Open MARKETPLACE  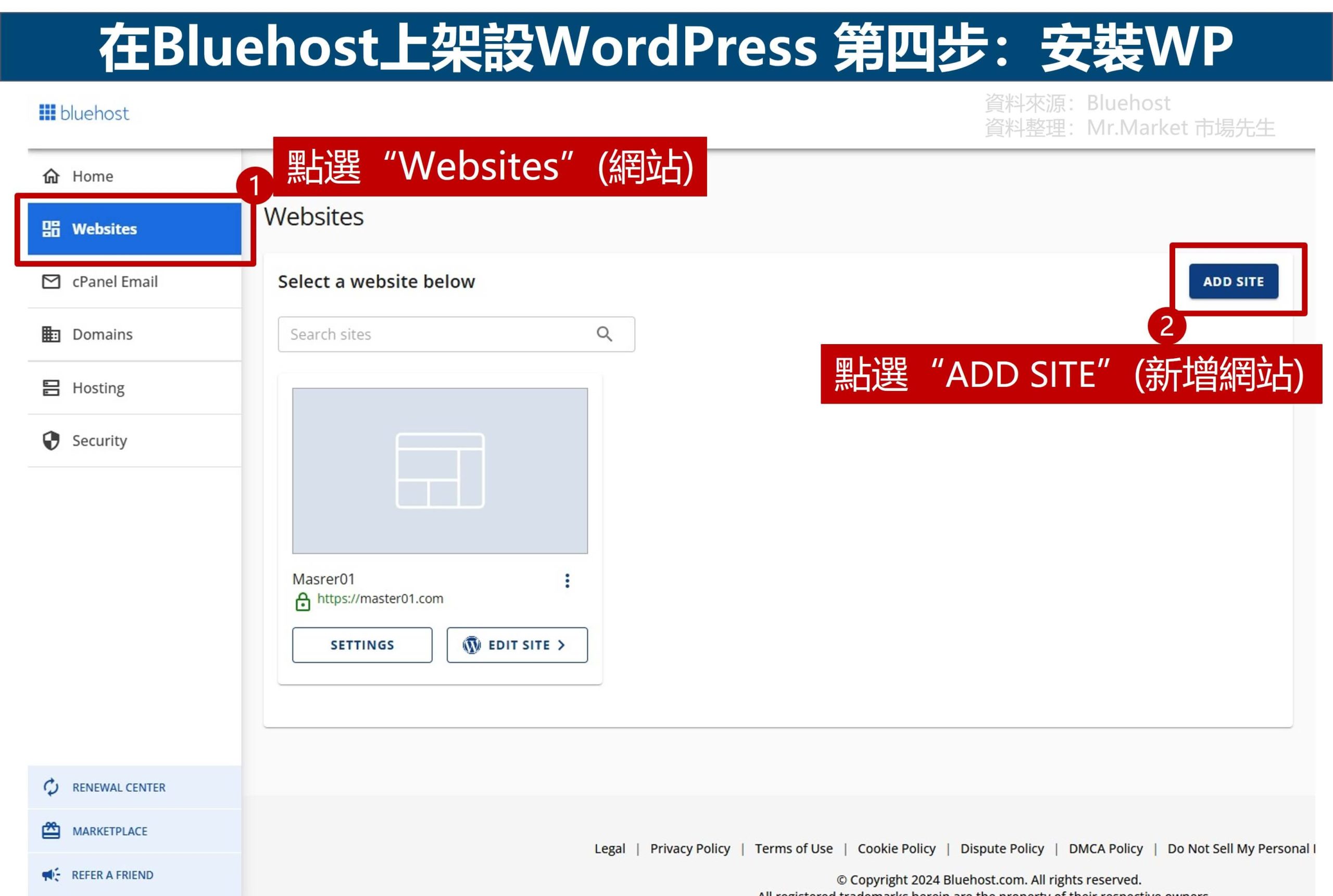[x=134, y=831]
